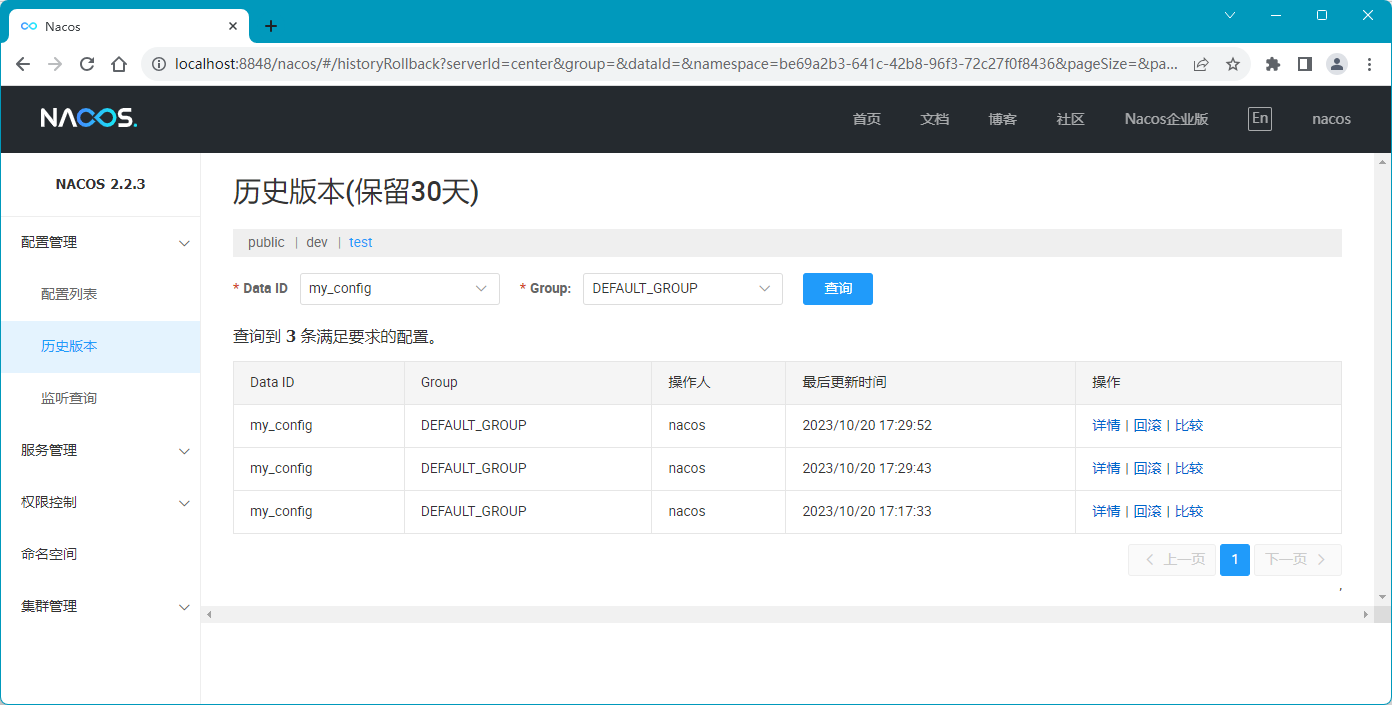
Task: Open 社区 in top navigation
Action: coord(1070,119)
